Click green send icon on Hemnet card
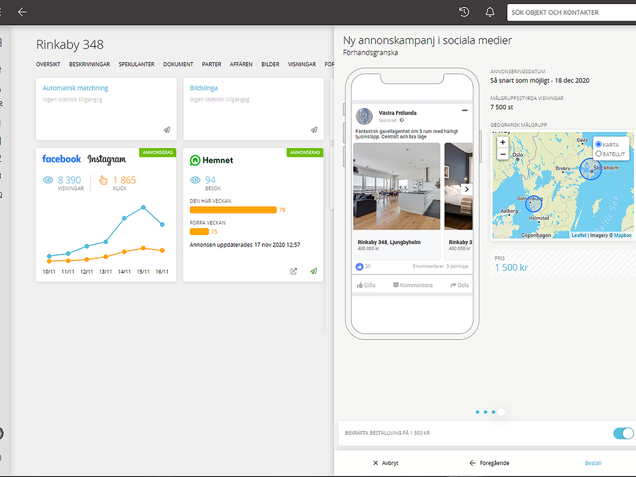The image size is (636, 477). (313, 271)
